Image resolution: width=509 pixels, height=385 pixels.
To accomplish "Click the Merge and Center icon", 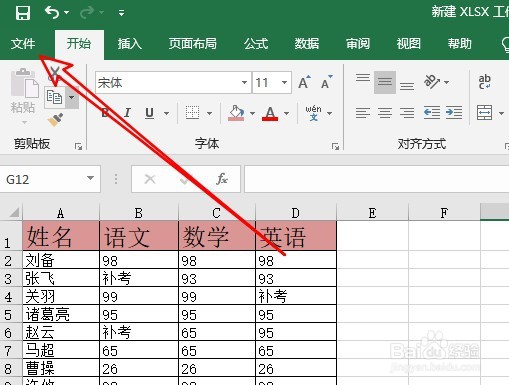I will point(484,113).
